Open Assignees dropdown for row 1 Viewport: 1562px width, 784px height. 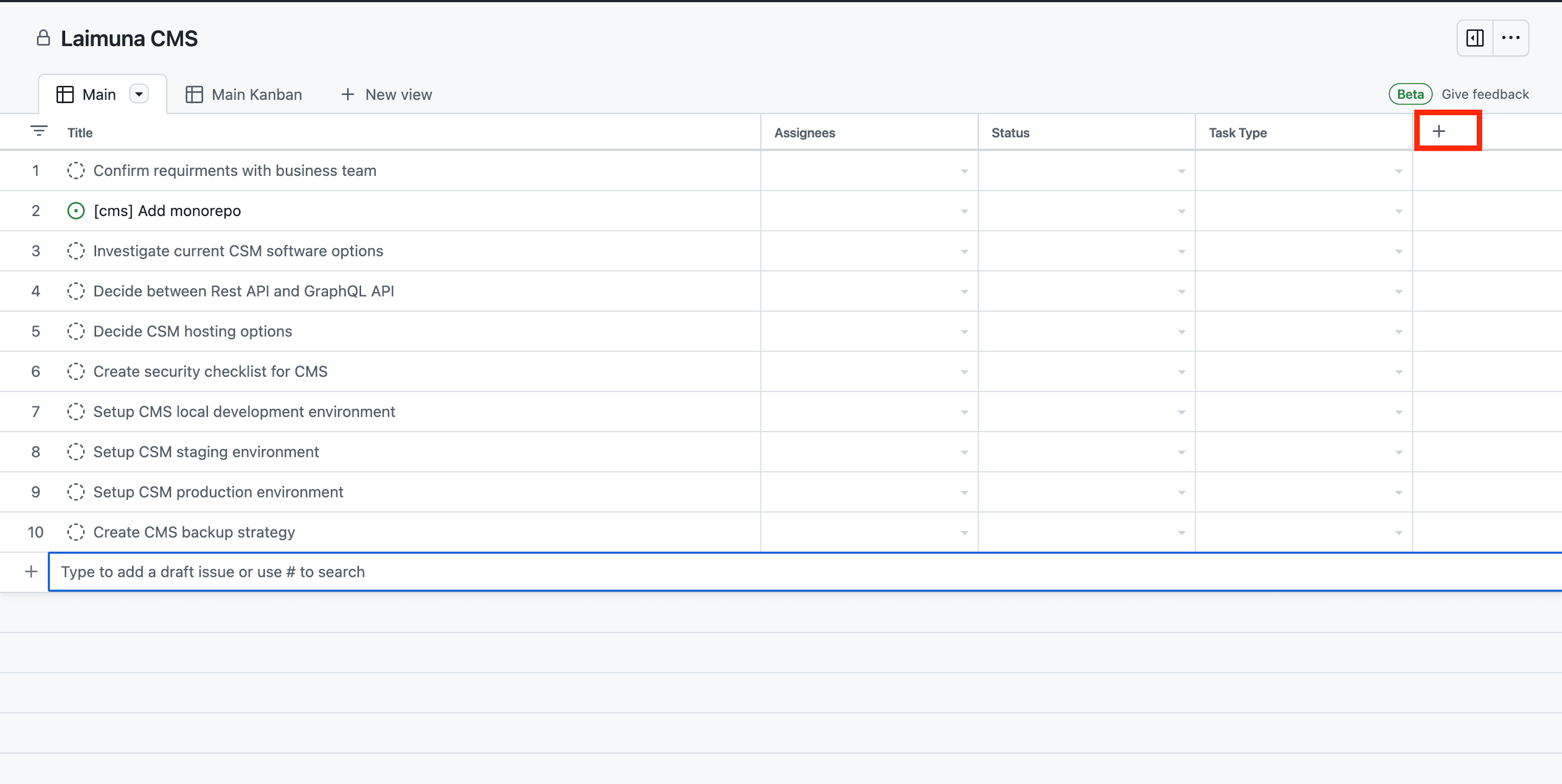[964, 172]
